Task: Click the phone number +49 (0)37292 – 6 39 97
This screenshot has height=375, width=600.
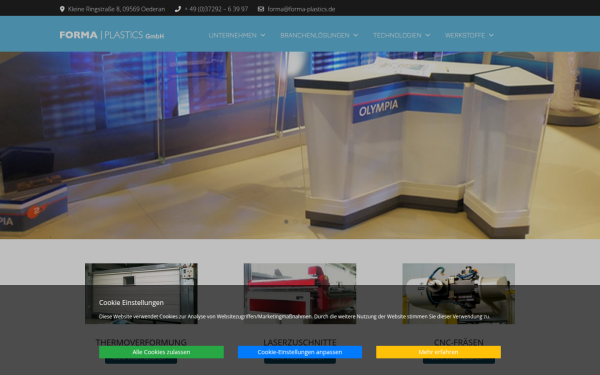Action: (x=216, y=9)
